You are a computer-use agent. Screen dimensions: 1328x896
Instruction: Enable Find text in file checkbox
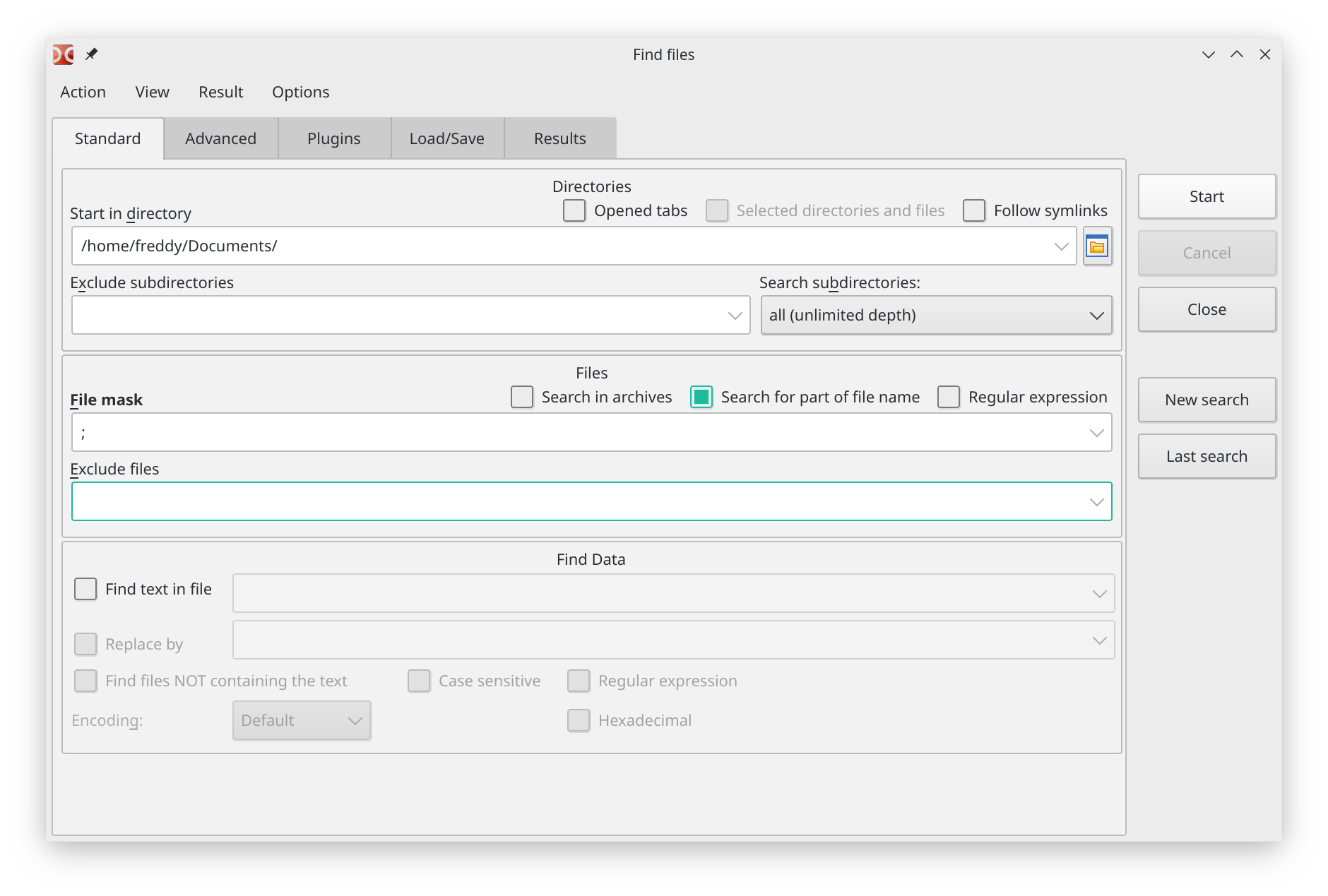pyautogui.click(x=85, y=589)
